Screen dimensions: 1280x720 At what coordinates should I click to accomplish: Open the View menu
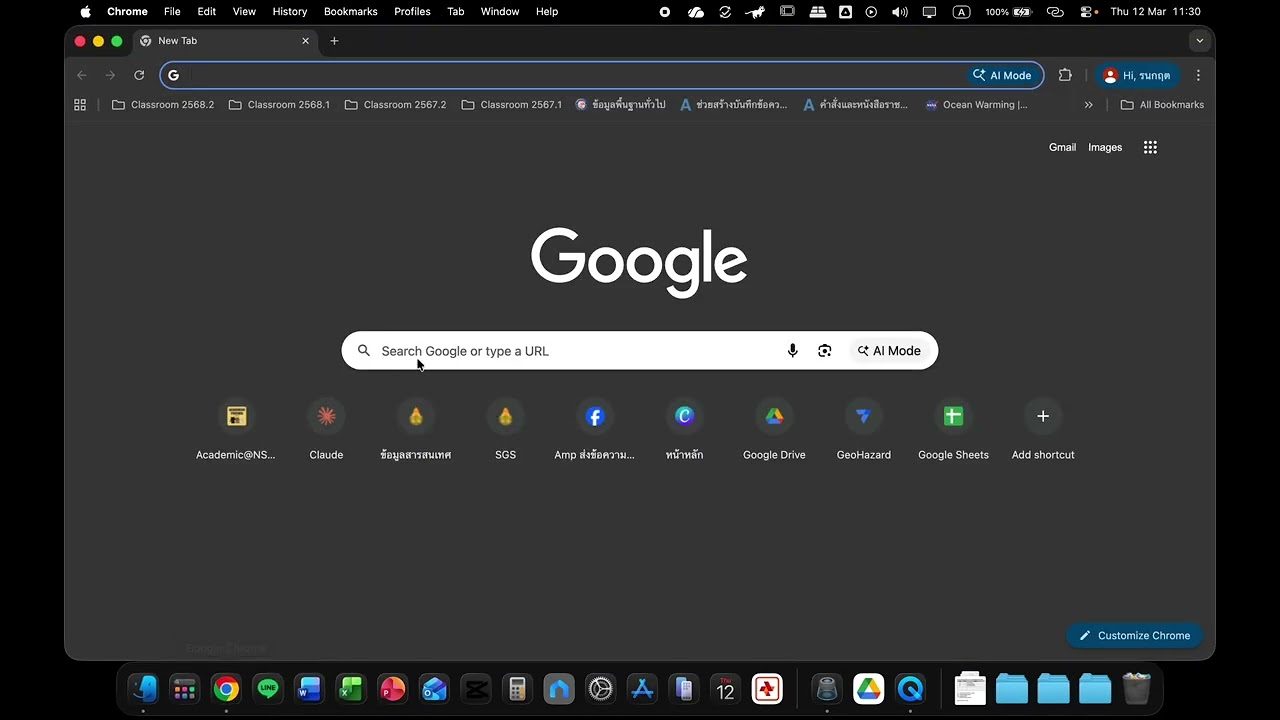pyautogui.click(x=244, y=12)
